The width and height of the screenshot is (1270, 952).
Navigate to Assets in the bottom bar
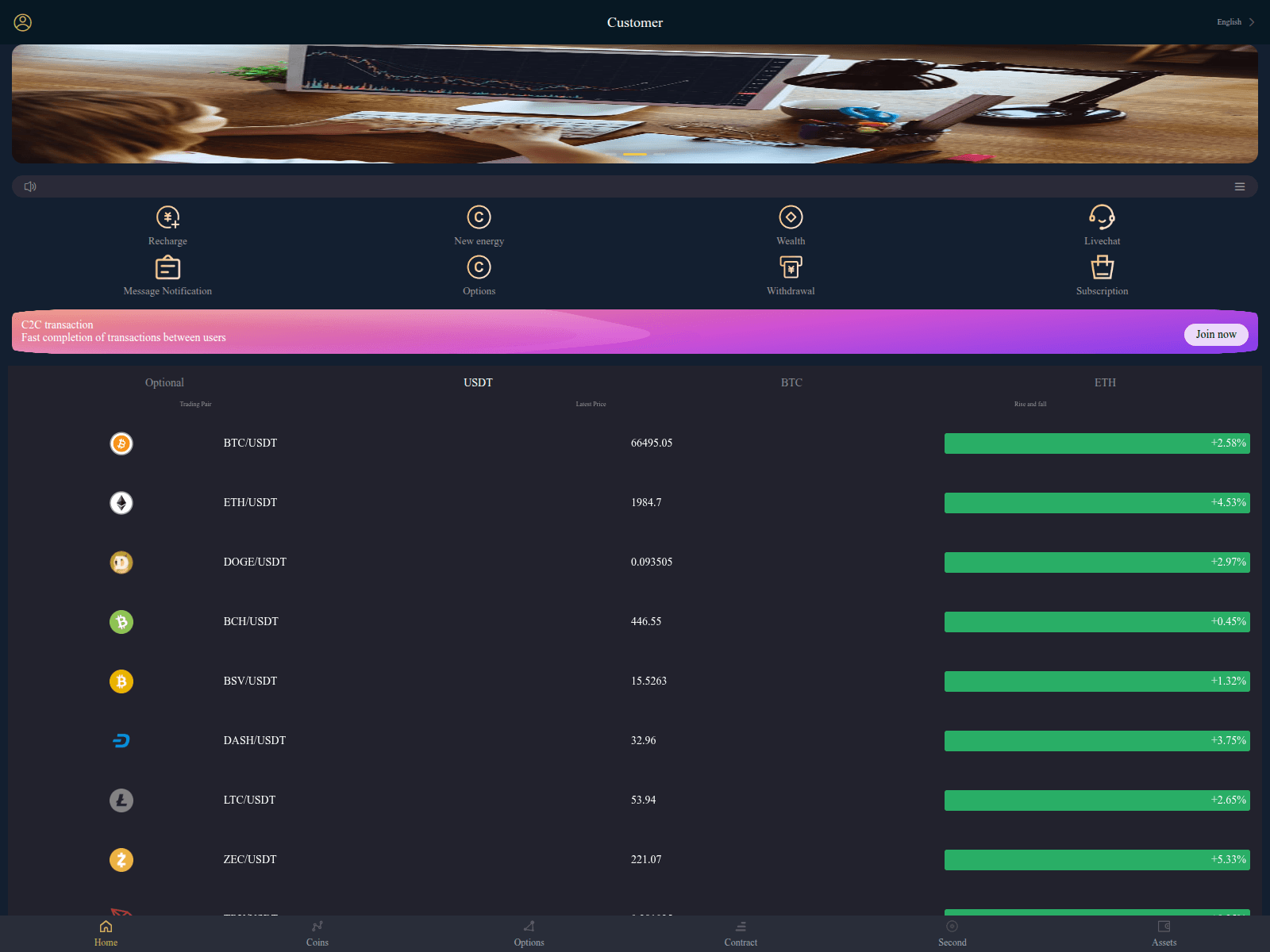point(1164,933)
